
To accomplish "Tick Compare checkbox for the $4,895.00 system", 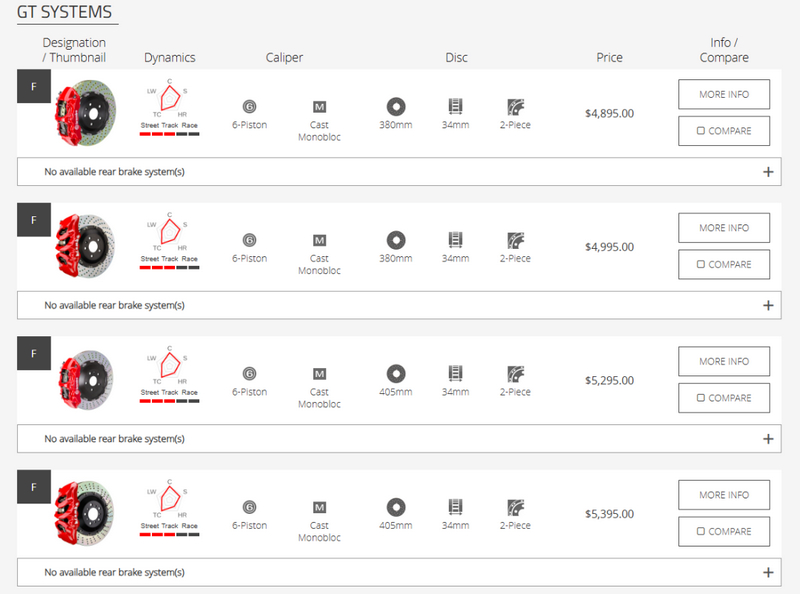I will 701,131.
